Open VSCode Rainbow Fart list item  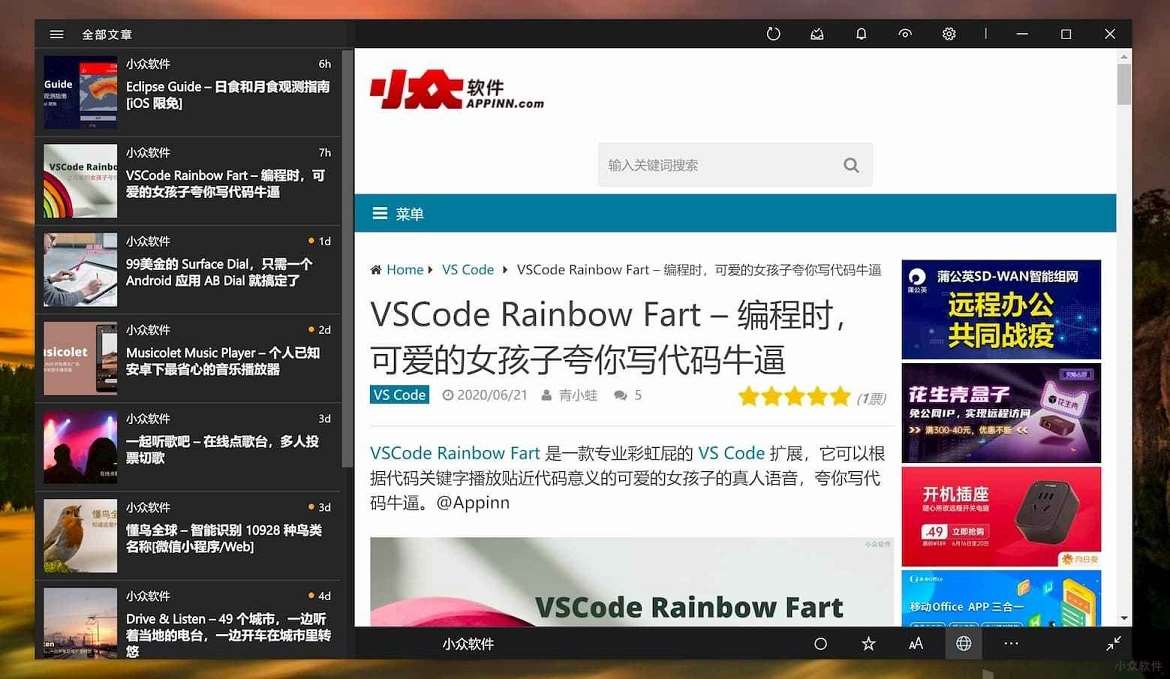click(188, 181)
